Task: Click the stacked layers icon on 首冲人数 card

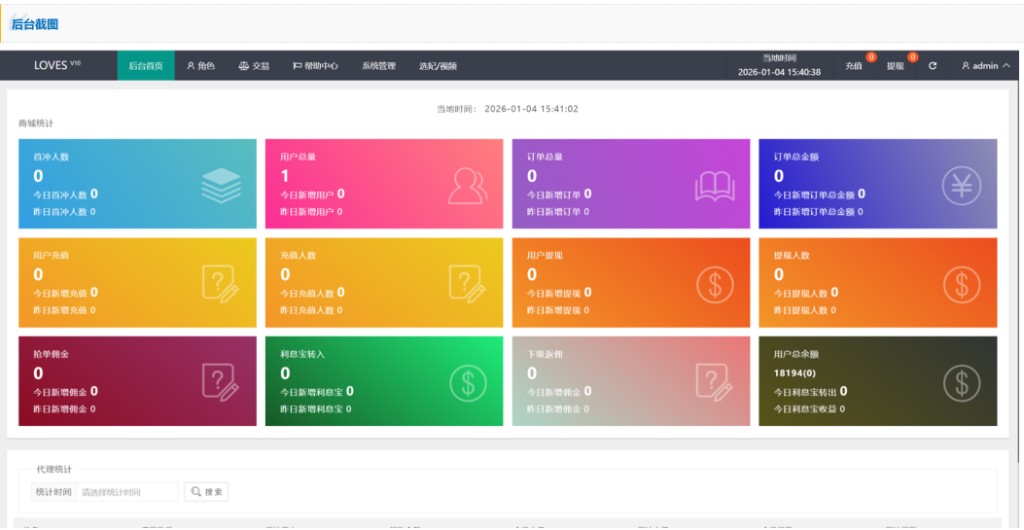Action: click(x=221, y=185)
